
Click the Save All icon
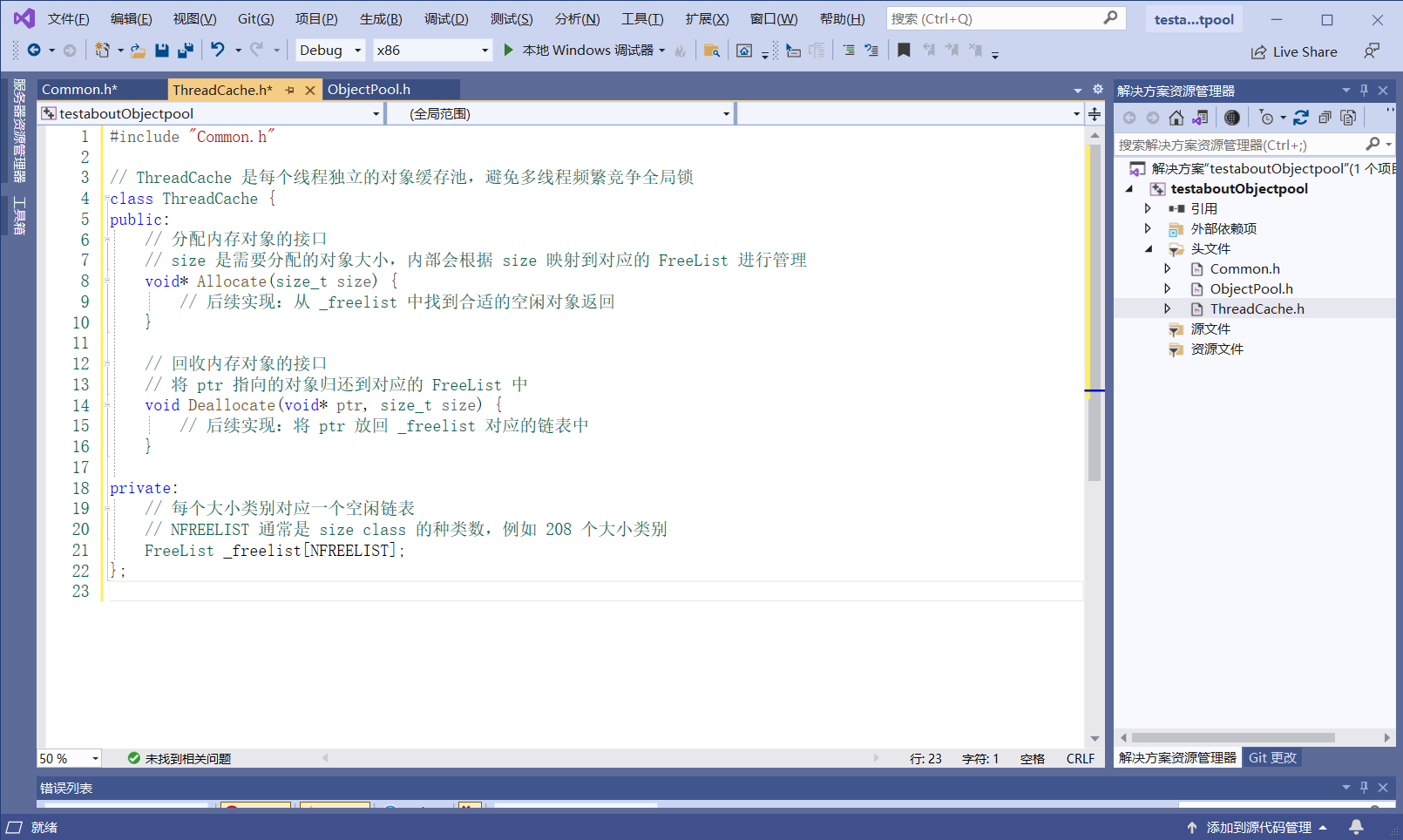click(x=186, y=51)
